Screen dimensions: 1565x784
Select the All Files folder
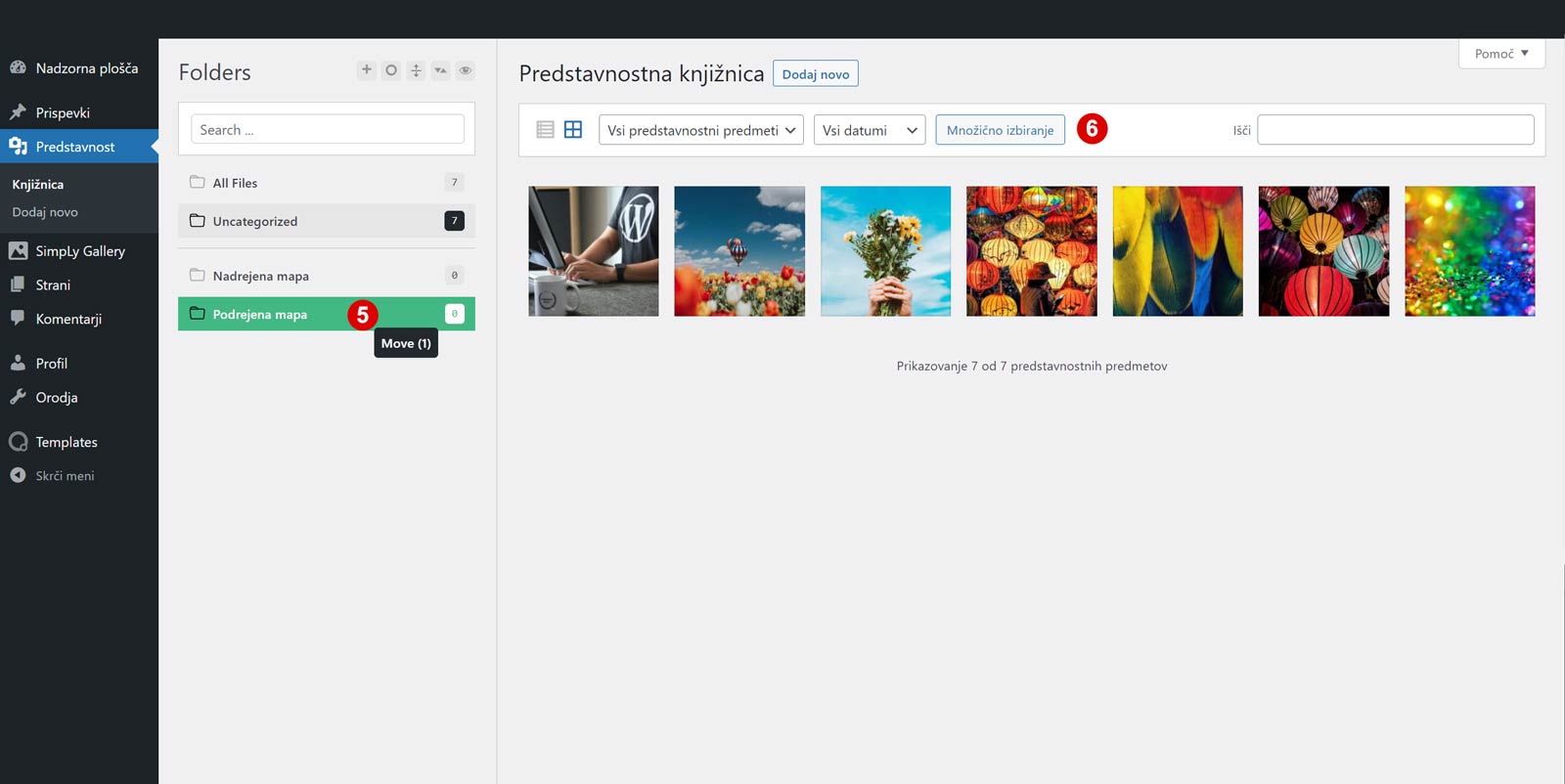[327, 183]
